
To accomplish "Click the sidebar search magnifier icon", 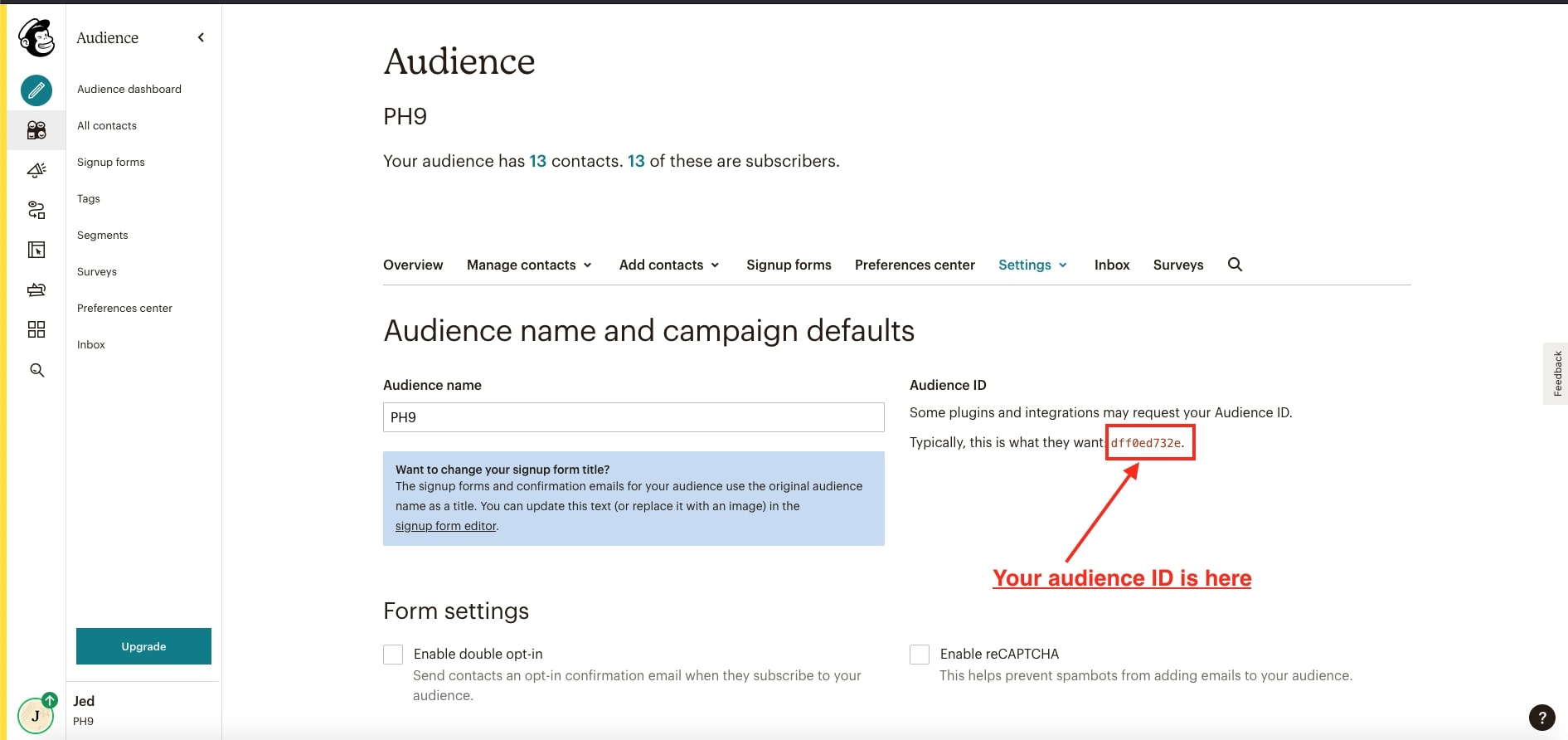I will (36, 370).
